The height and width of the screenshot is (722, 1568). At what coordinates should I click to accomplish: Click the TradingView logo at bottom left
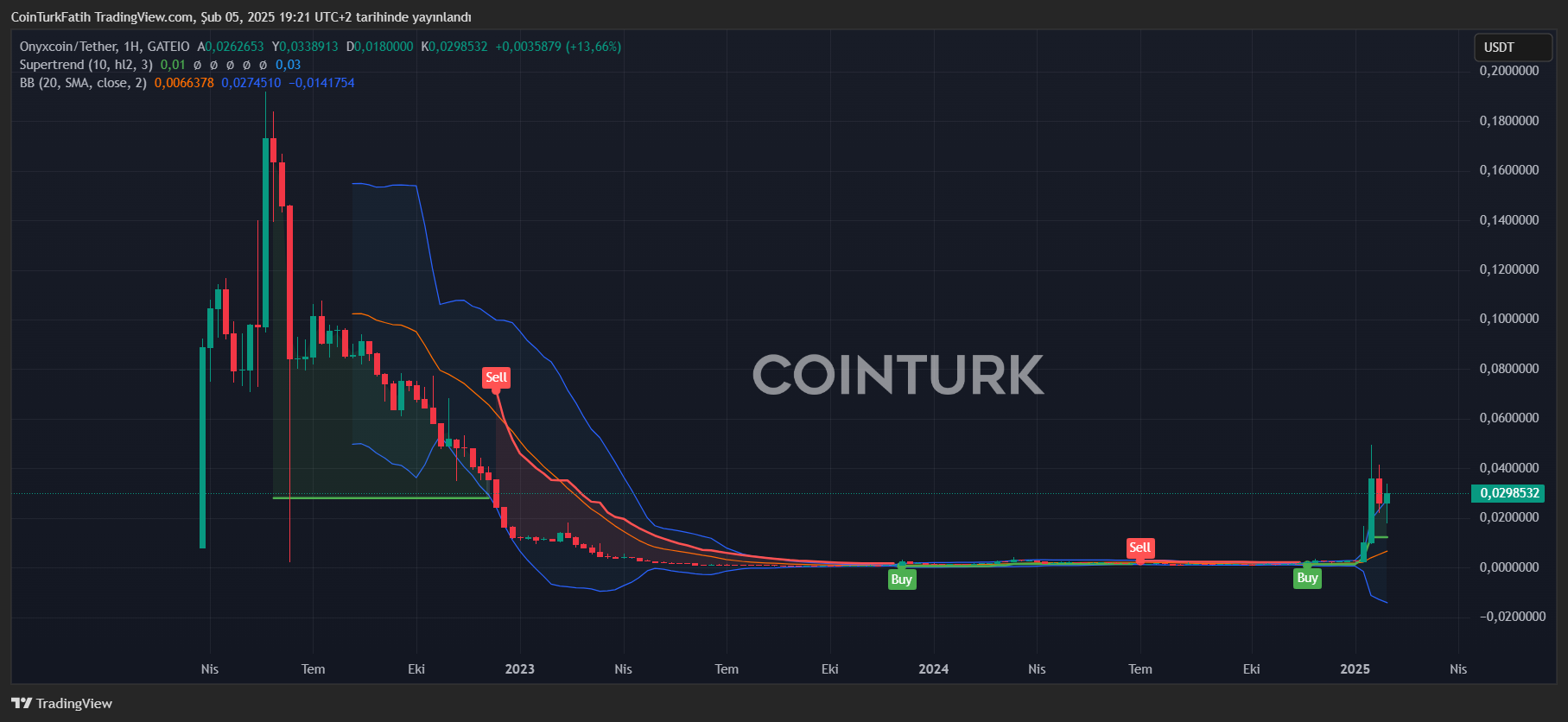[62, 703]
